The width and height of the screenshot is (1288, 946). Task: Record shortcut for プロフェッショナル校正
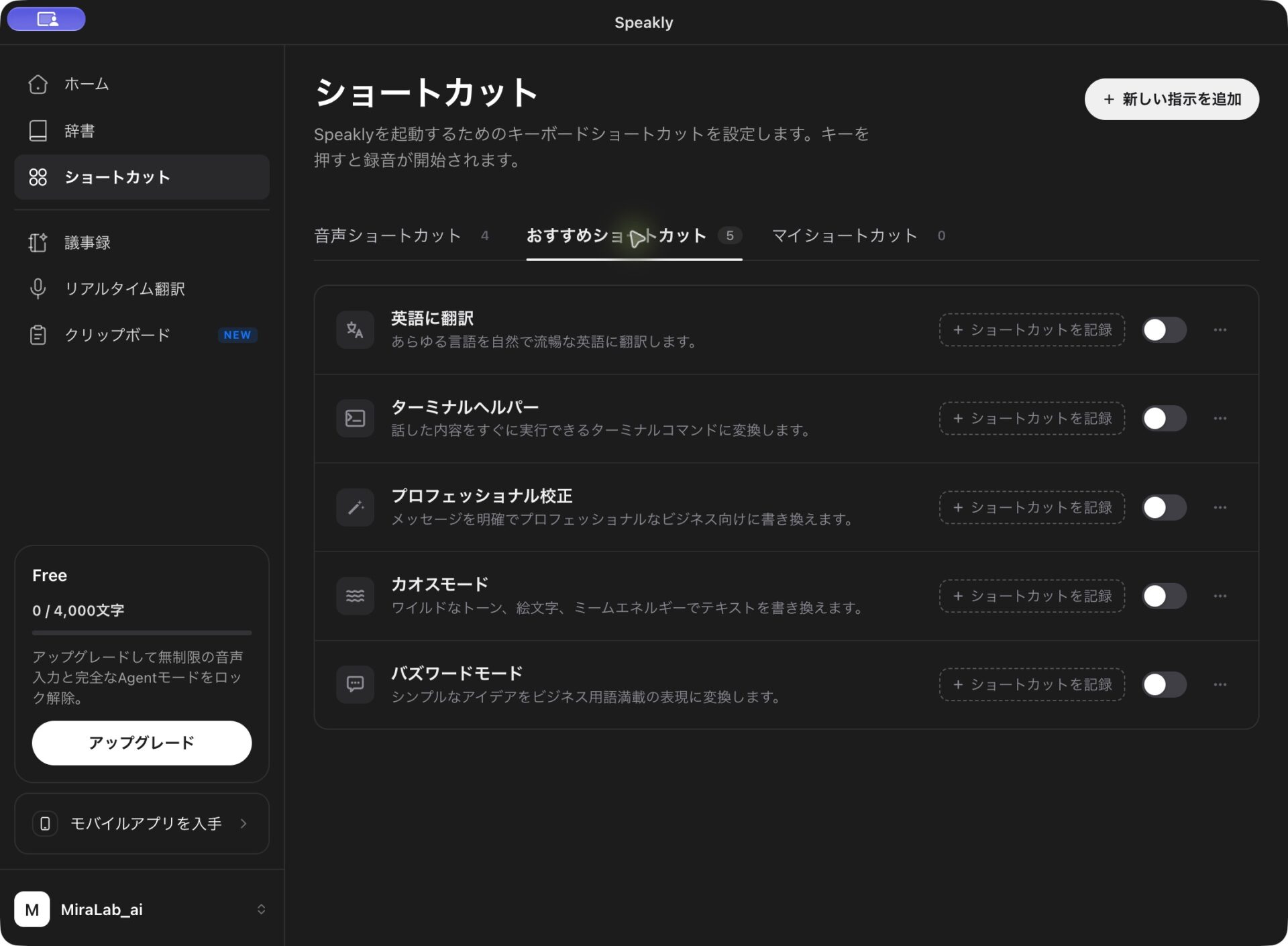pyautogui.click(x=1032, y=507)
